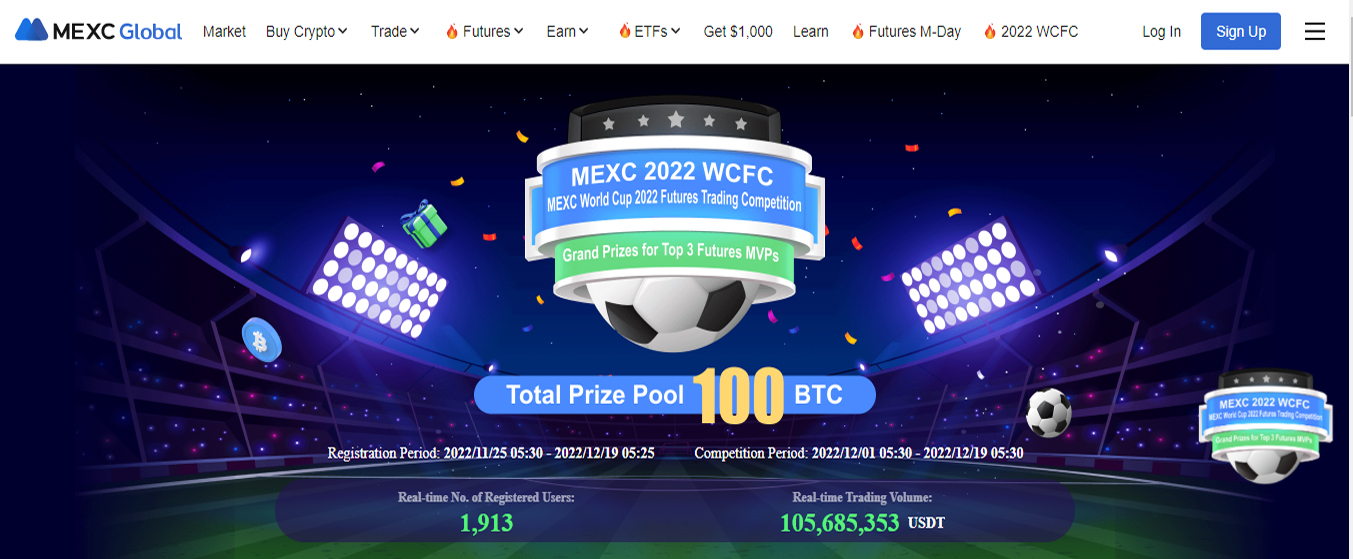This screenshot has width=1353, height=559.
Task: Click the MEXC Global logo
Action: 98,31
